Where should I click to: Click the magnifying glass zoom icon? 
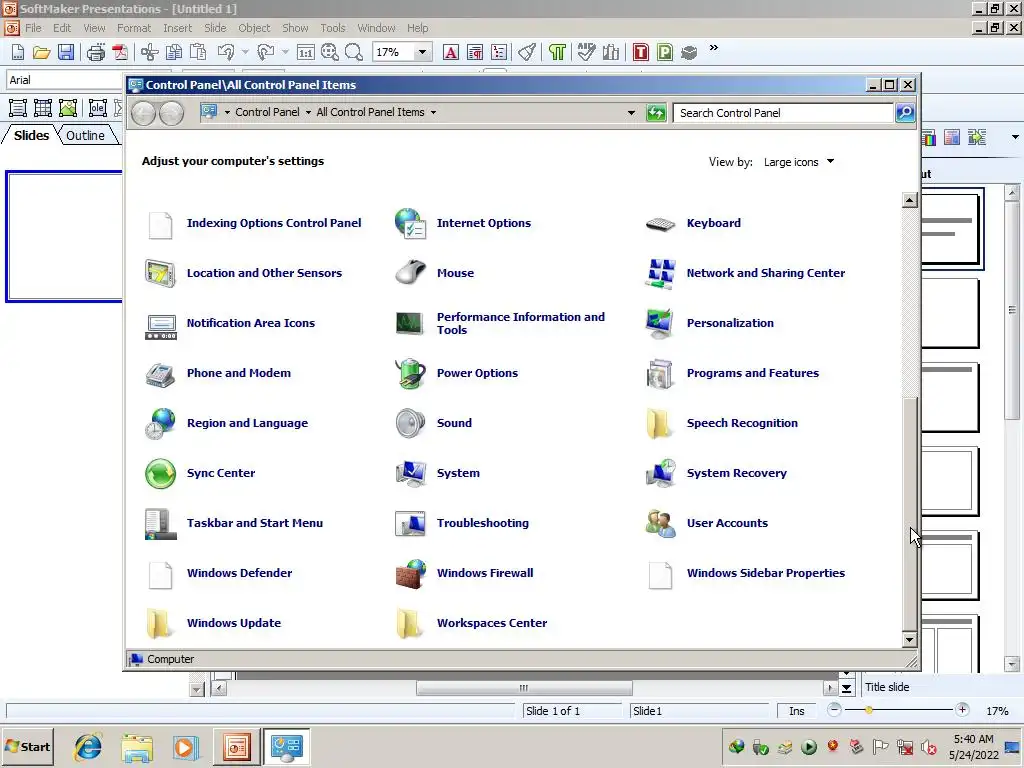click(x=353, y=52)
